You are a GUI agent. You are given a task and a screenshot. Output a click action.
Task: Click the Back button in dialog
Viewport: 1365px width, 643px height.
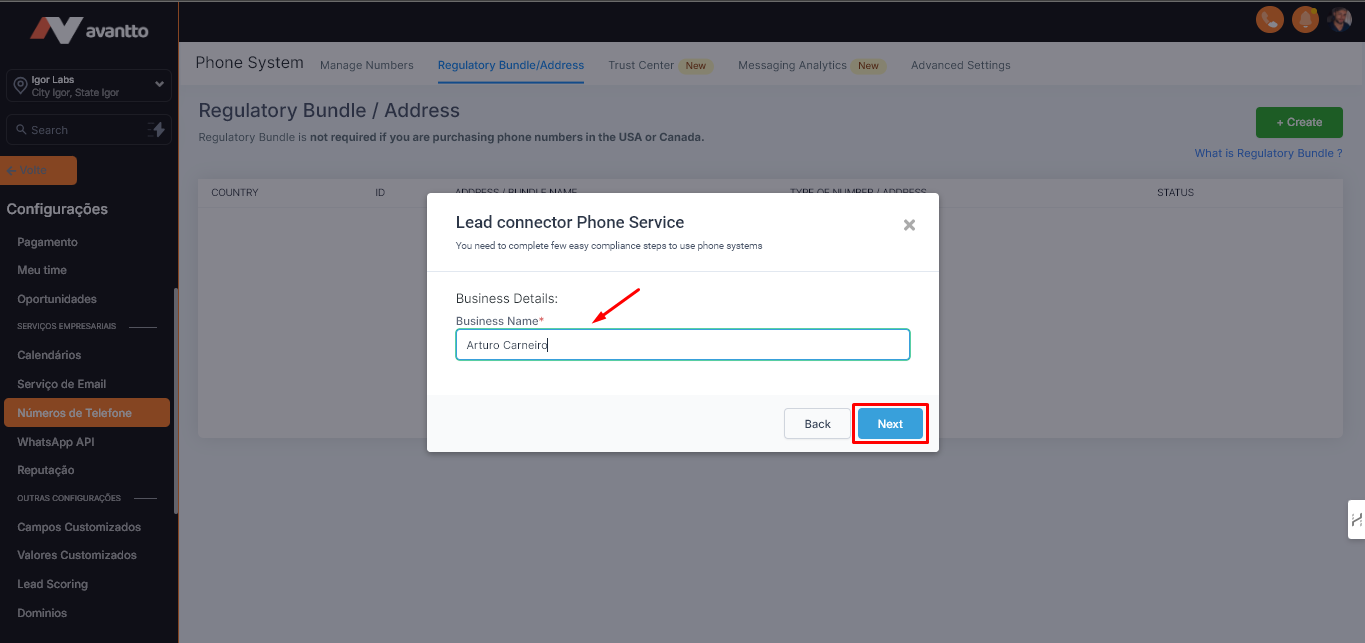817,424
